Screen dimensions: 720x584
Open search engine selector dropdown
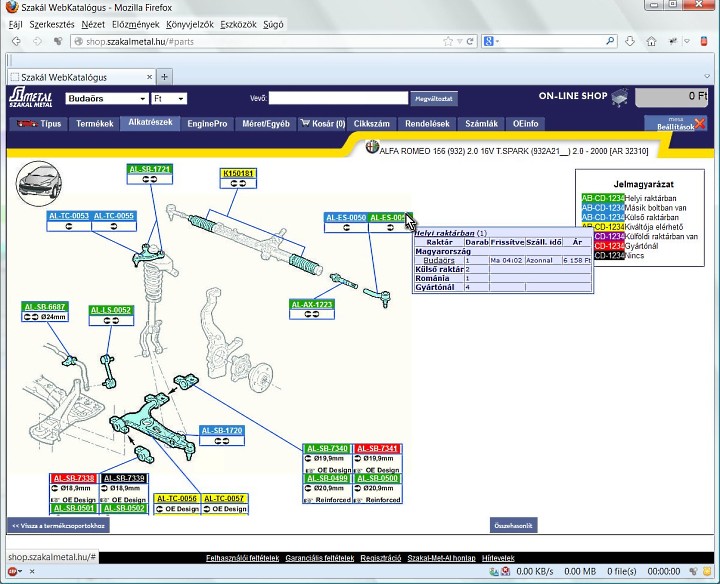[491, 41]
